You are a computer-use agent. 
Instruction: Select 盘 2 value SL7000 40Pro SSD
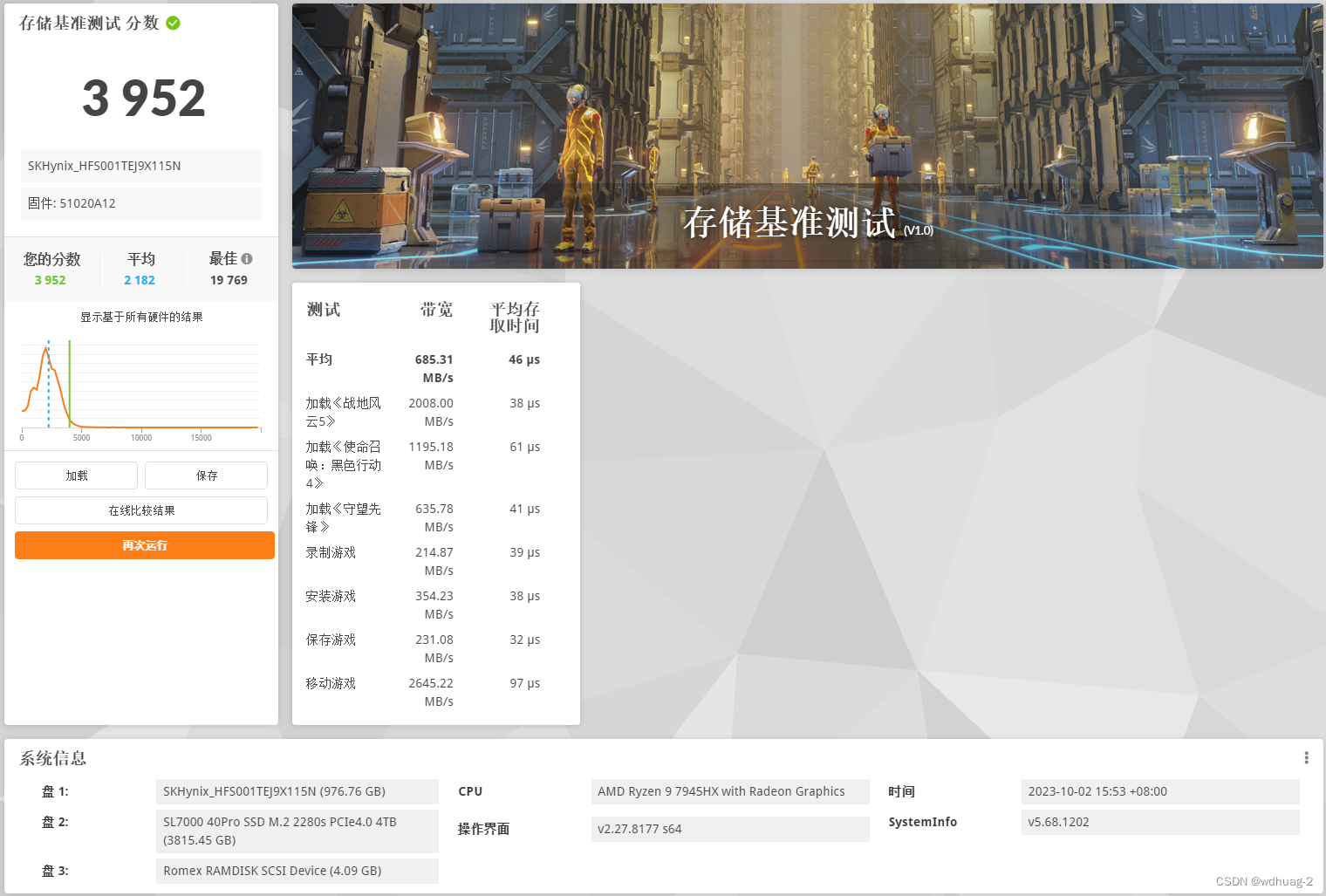pos(297,831)
